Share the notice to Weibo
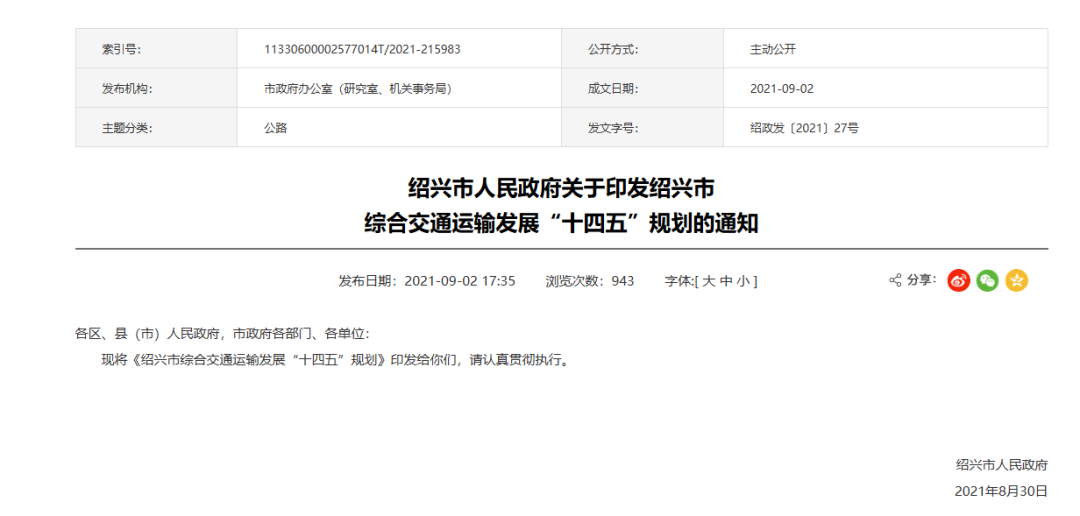Image resolution: width=1080 pixels, height=516 pixels. coord(958,281)
